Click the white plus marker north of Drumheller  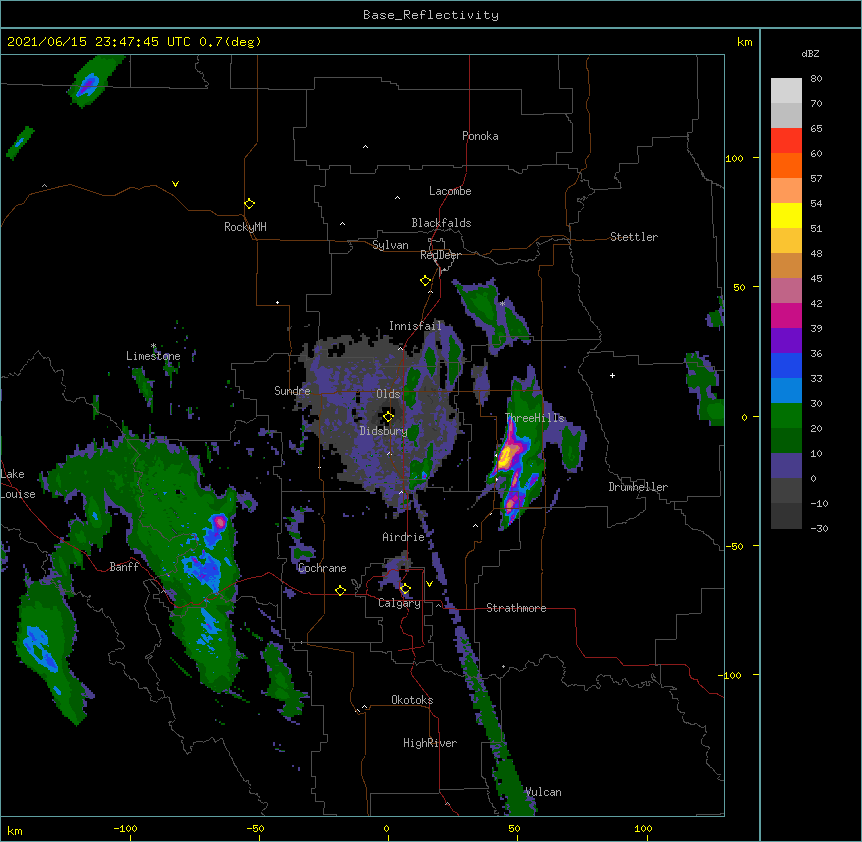pos(612,375)
